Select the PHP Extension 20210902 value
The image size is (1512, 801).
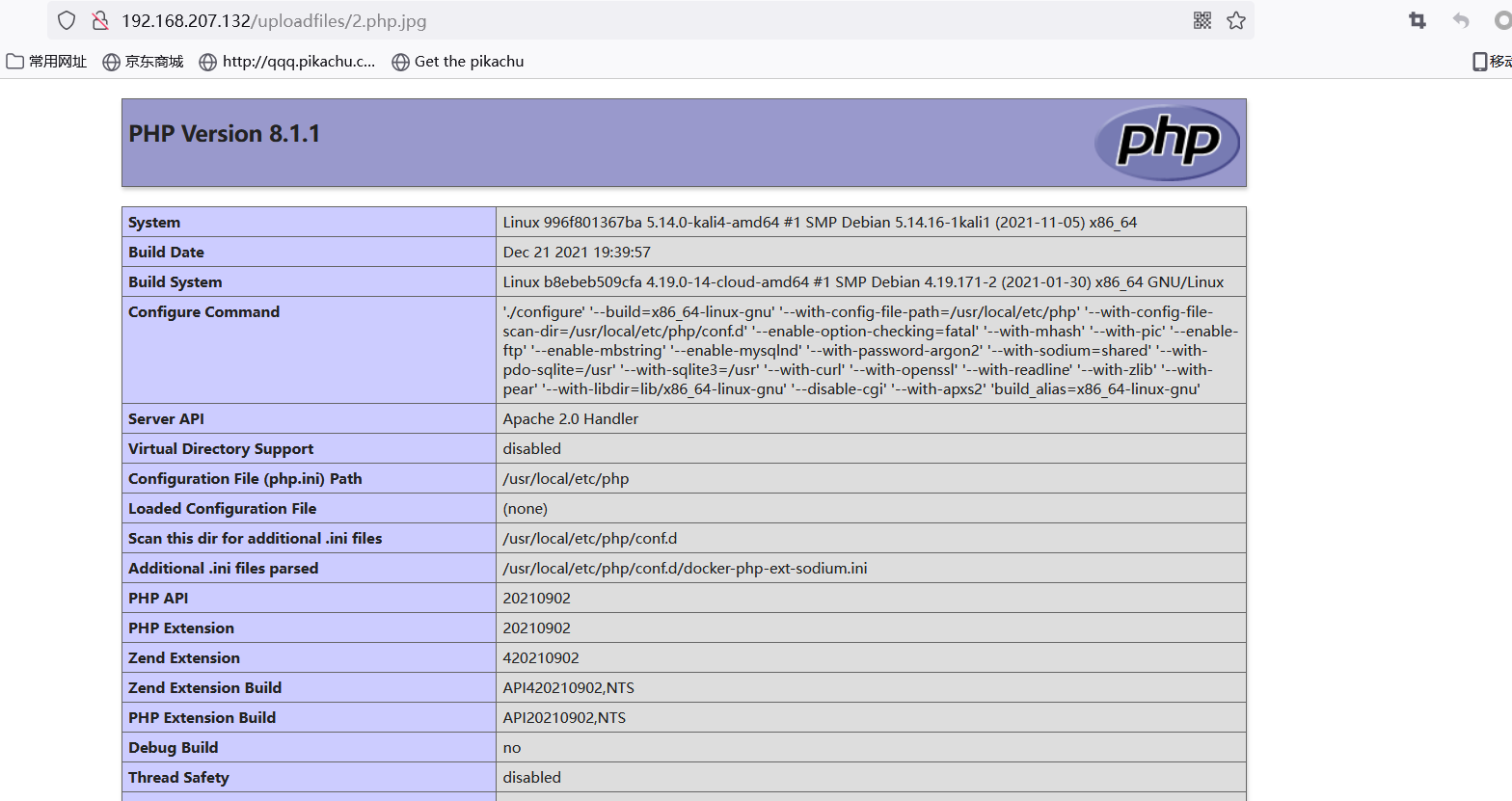click(537, 628)
